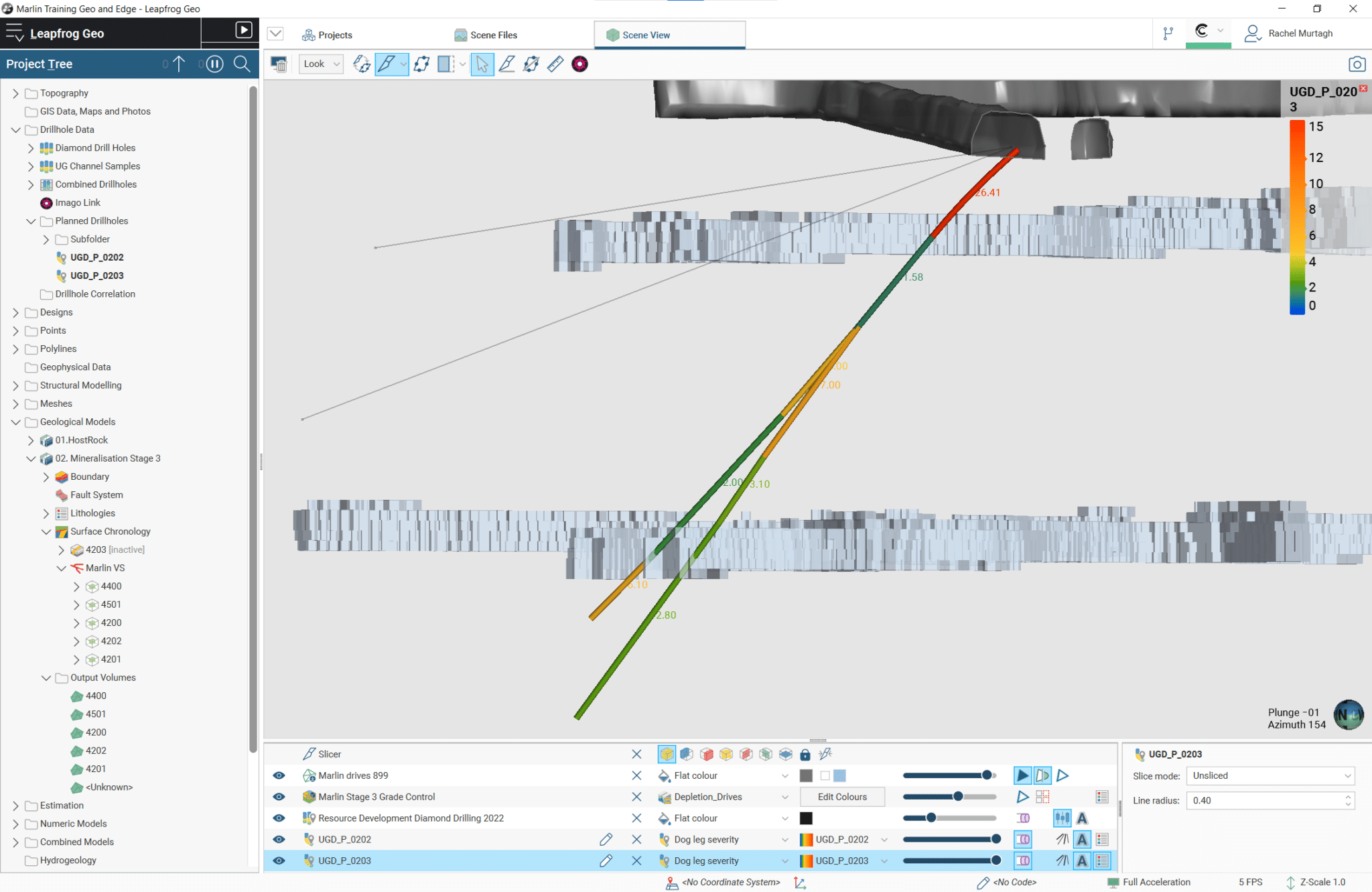
Task: Toggle front faces display for Marlin drives
Action: click(1022, 775)
